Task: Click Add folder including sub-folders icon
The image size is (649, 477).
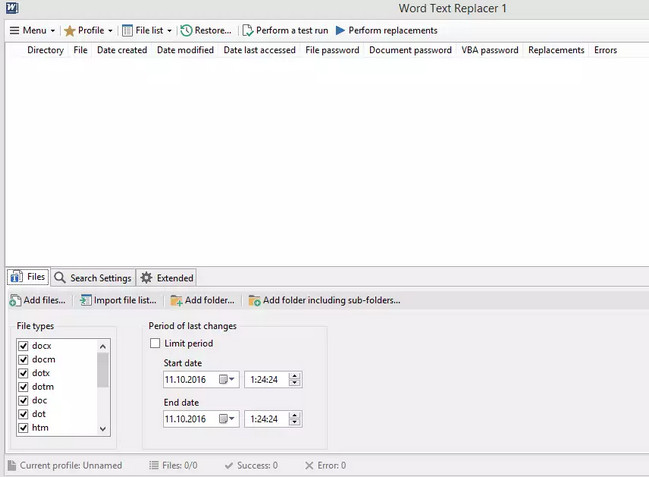Action: click(x=254, y=300)
